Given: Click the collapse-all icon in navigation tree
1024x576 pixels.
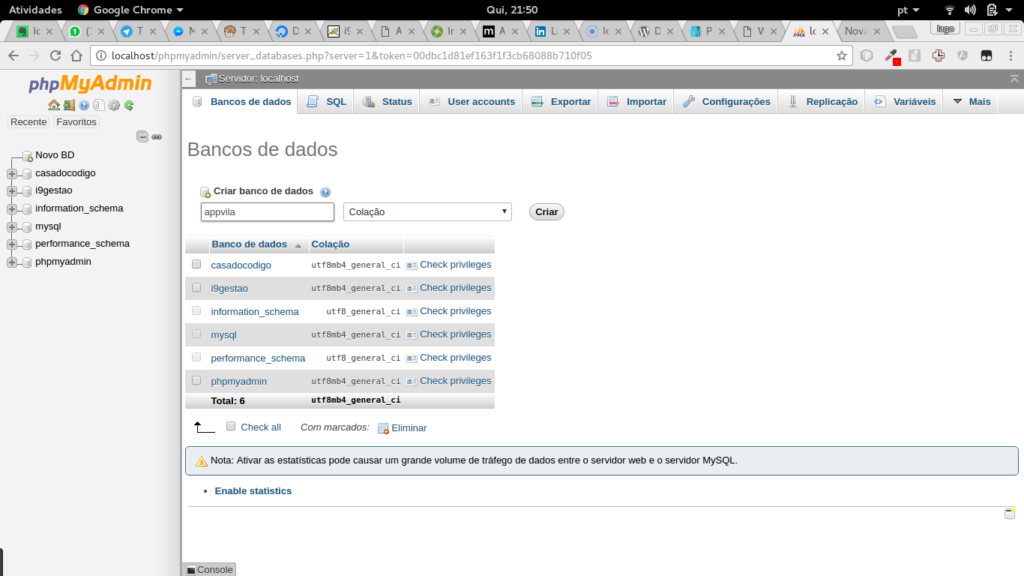Looking at the screenshot, I should [x=142, y=136].
